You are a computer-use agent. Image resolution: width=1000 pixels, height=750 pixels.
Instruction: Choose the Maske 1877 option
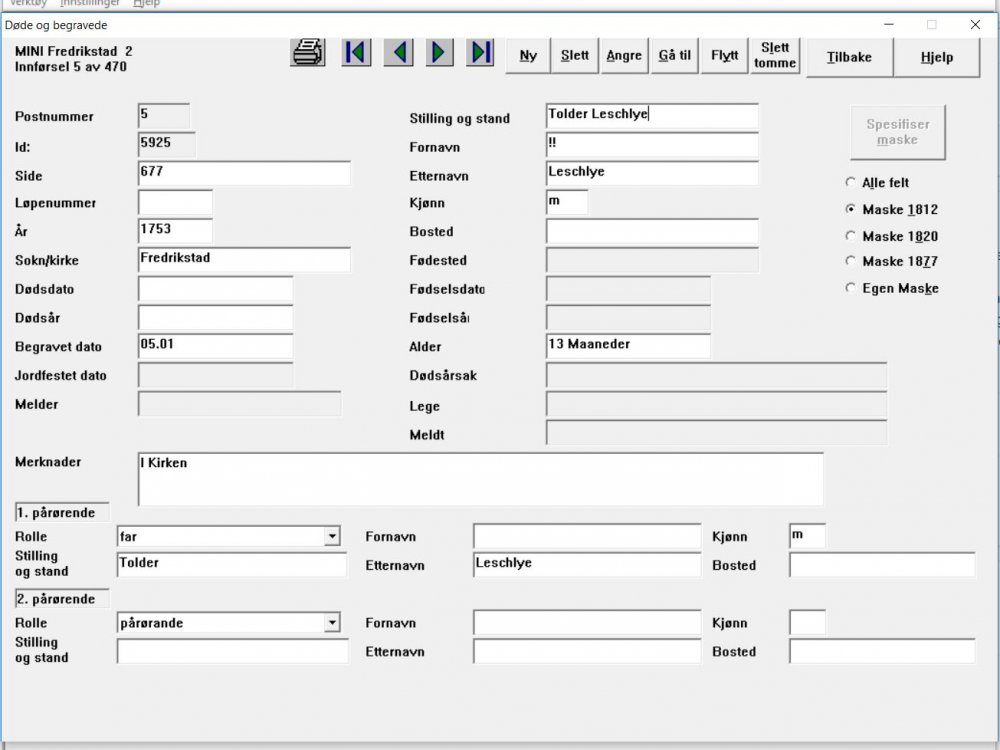(x=851, y=262)
